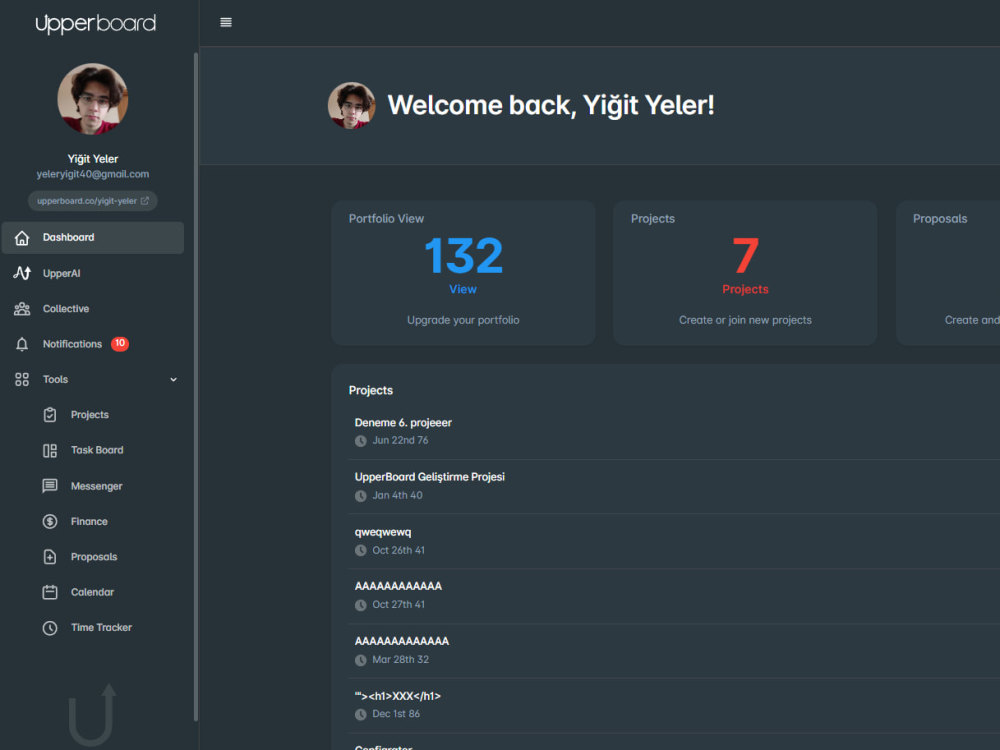
Task: Open the Dashboard menu item
Action: [x=93, y=238]
